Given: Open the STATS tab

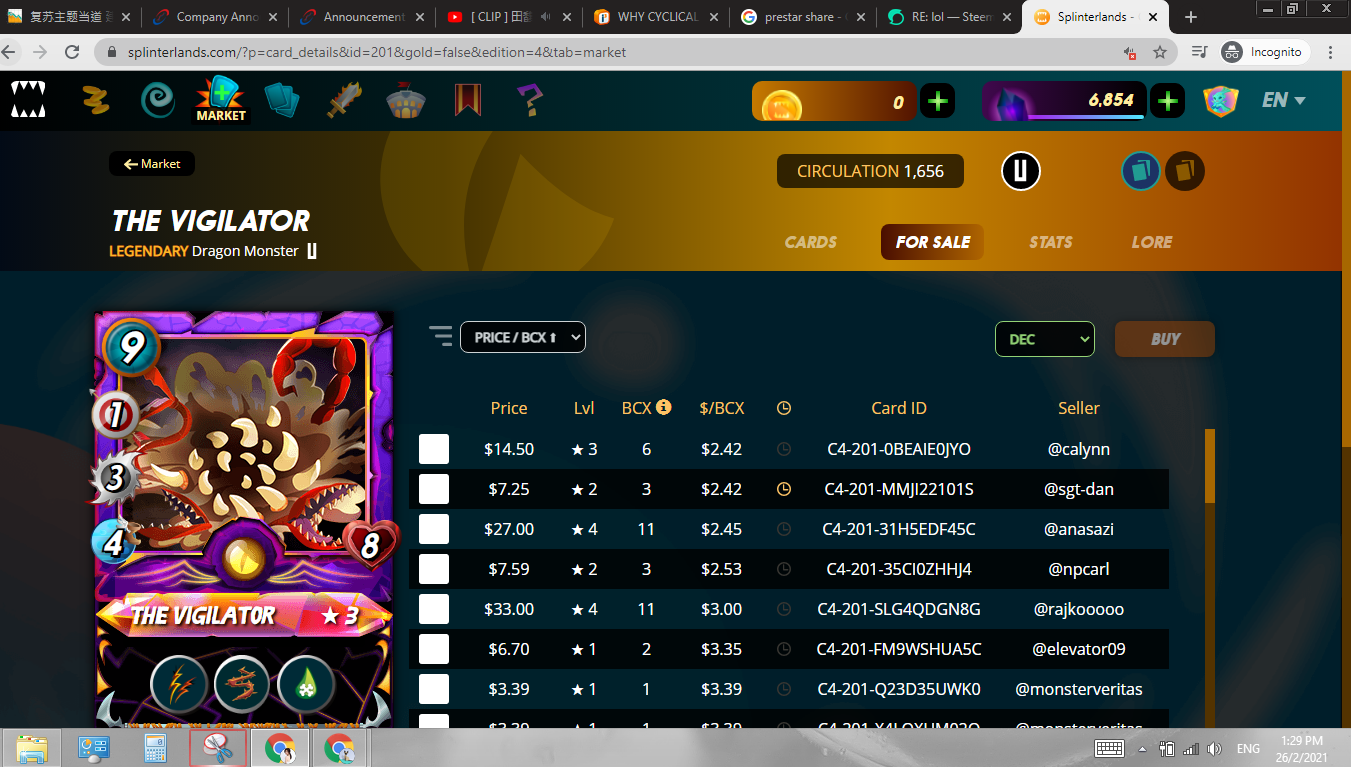Looking at the screenshot, I should [x=1051, y=242].
